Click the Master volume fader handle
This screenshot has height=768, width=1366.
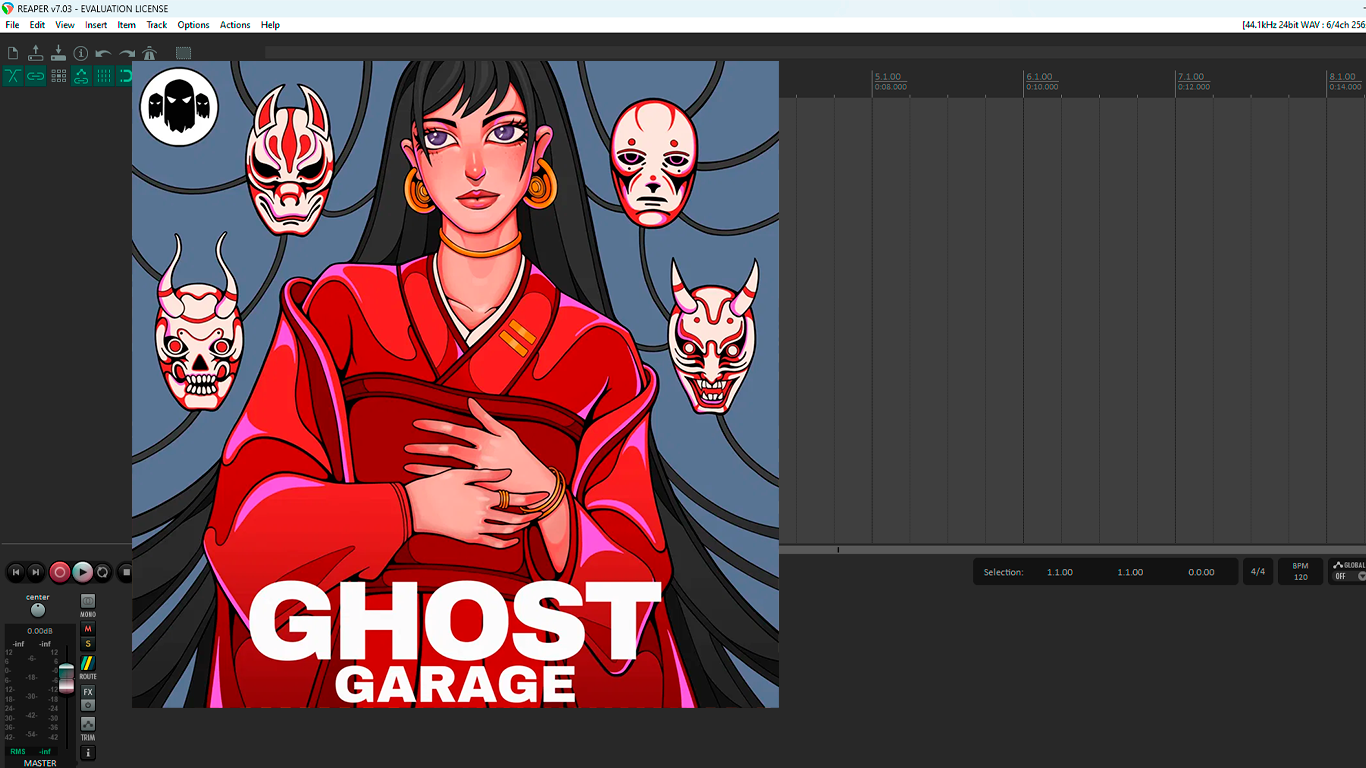pos(66,677)
